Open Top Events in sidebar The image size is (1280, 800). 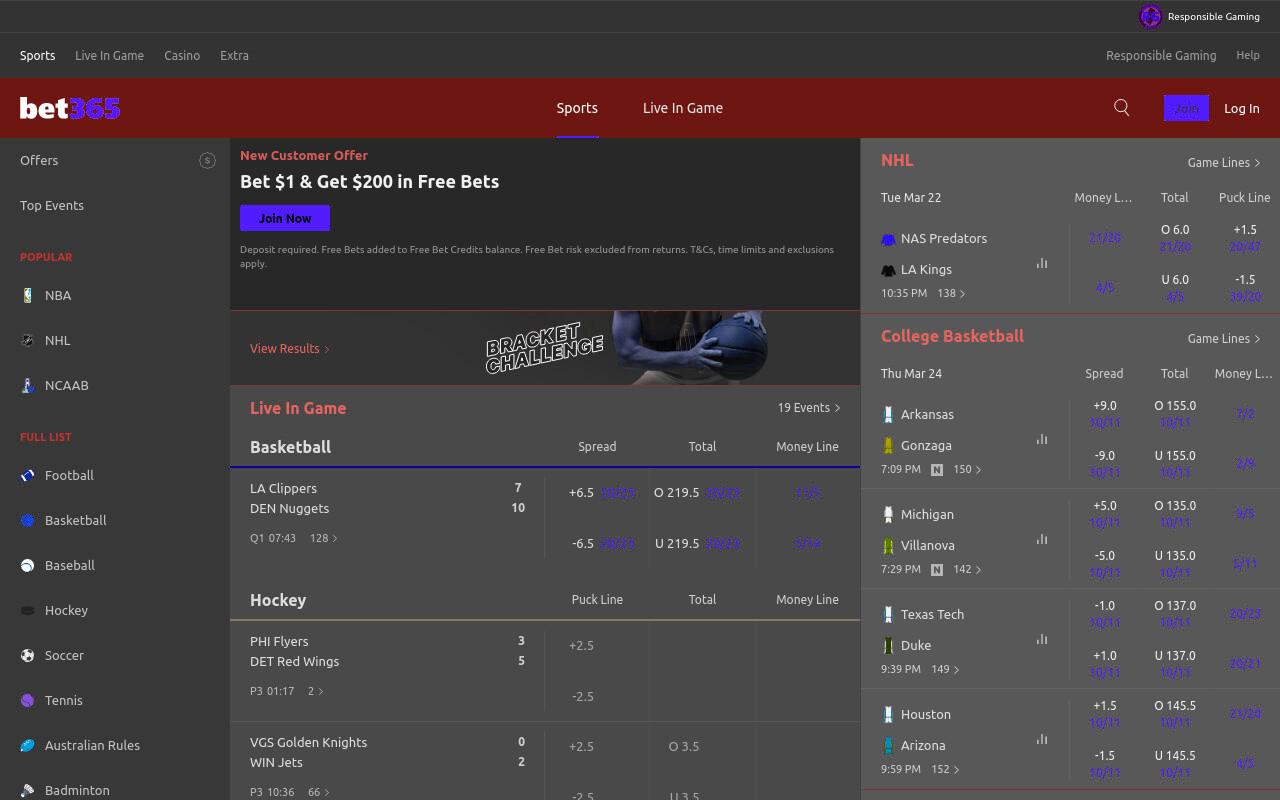[52, 205]
